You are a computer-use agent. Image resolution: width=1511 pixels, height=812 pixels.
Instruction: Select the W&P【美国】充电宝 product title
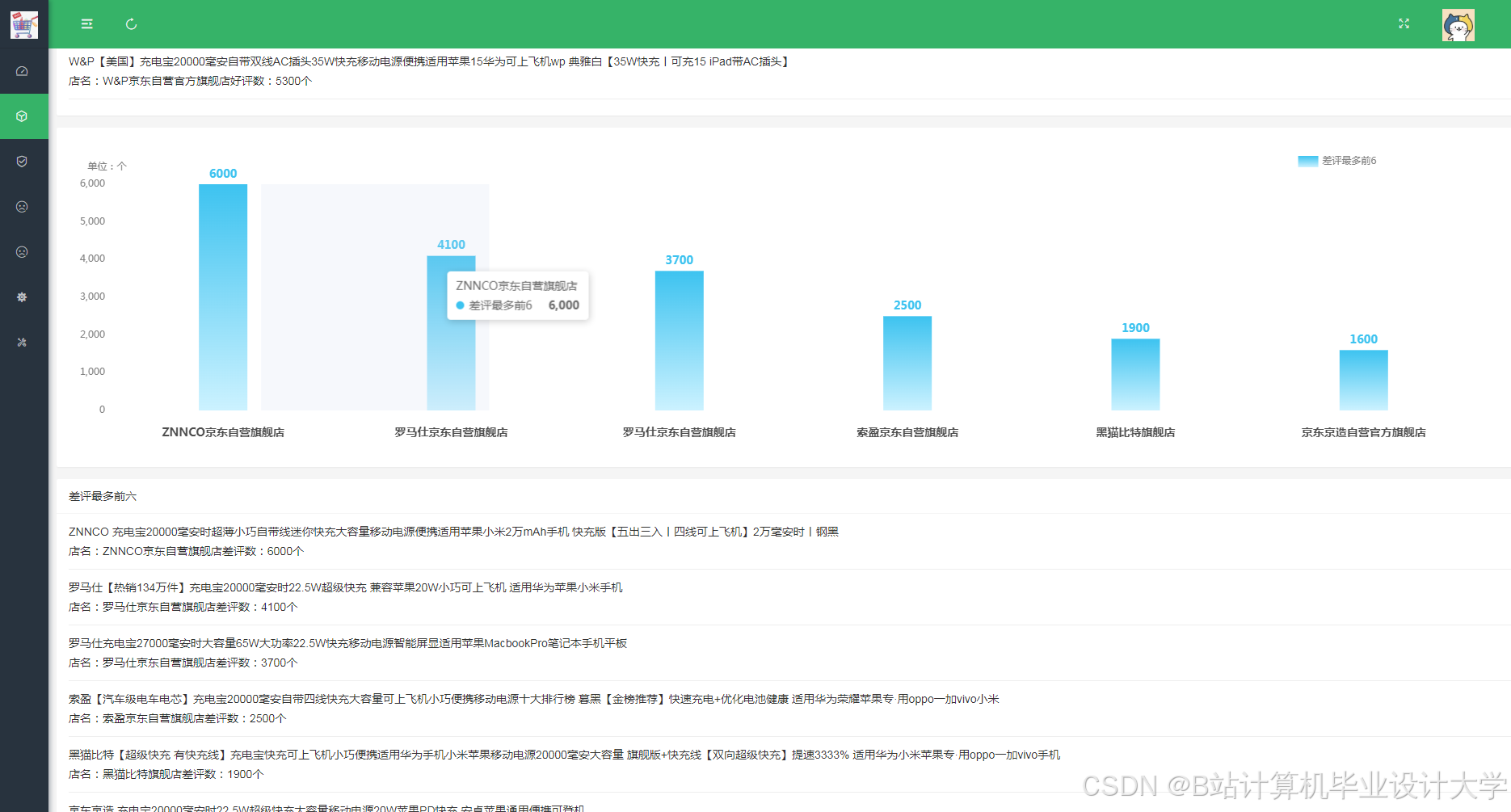(431, 61)
